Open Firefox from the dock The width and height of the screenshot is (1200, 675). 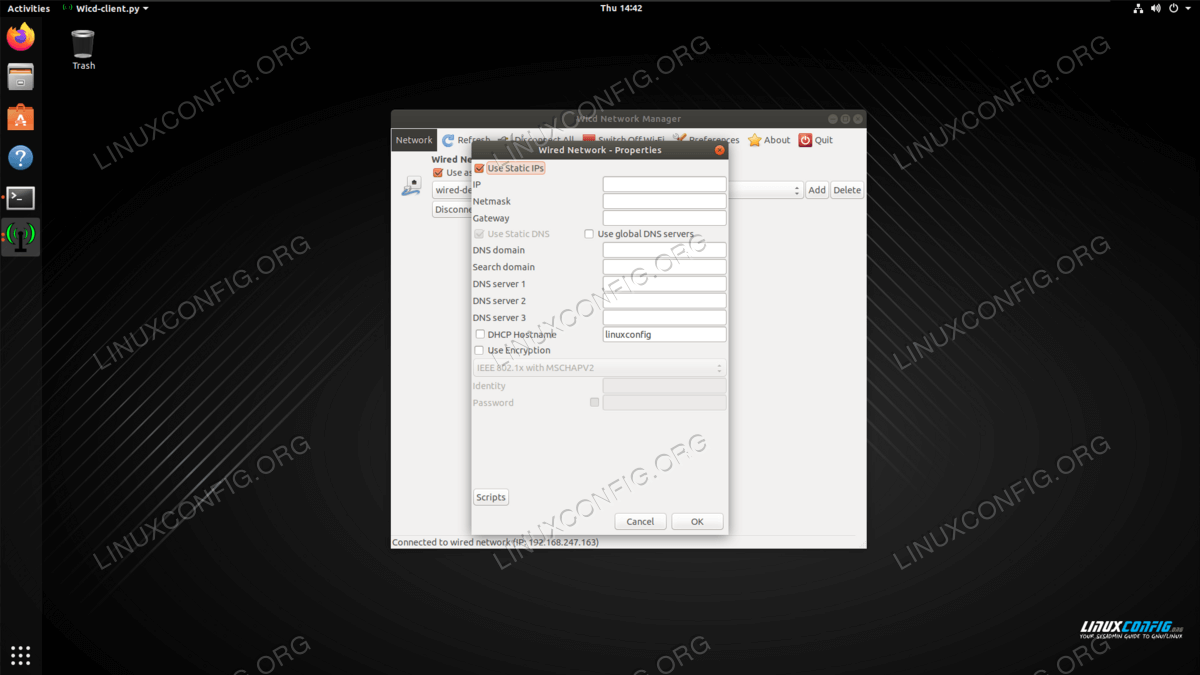pyautogui.click(x=20, y=38)
